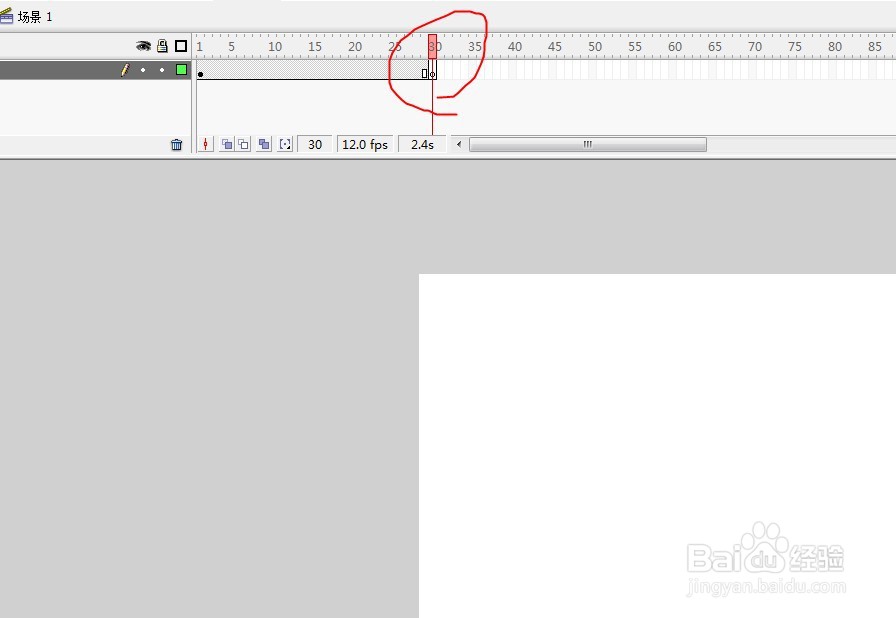The image size is (896, 618).
Task: Toggle lock all layers padlock icon
Action: point(162,46)
